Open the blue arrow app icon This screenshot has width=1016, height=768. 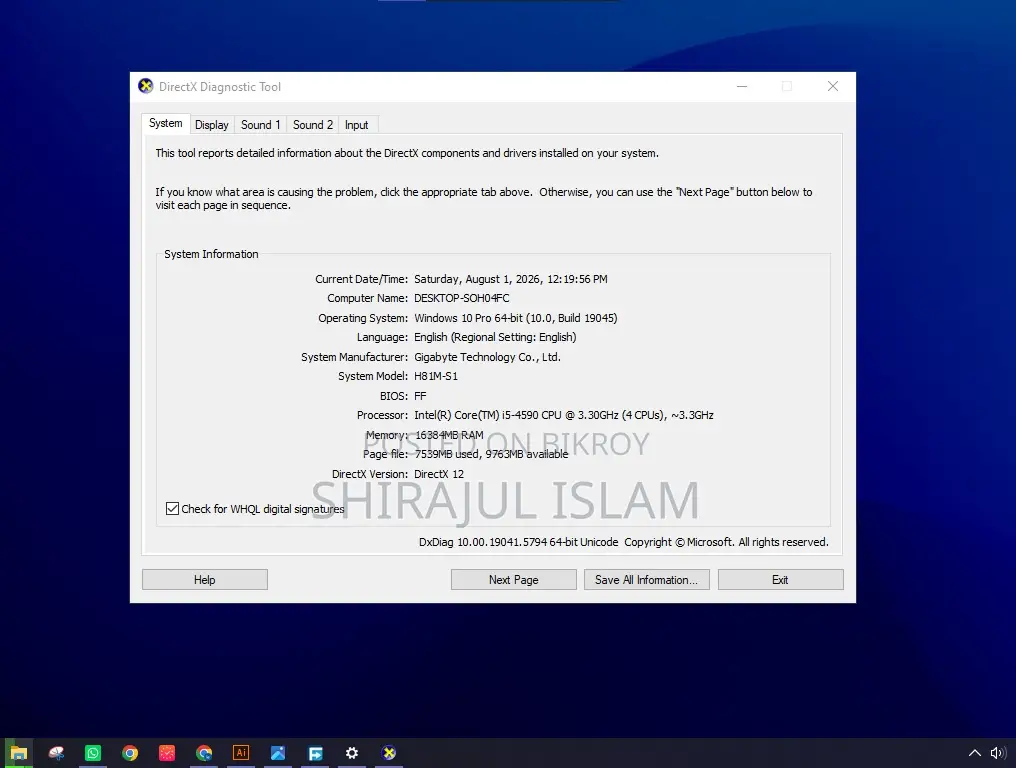315,753
